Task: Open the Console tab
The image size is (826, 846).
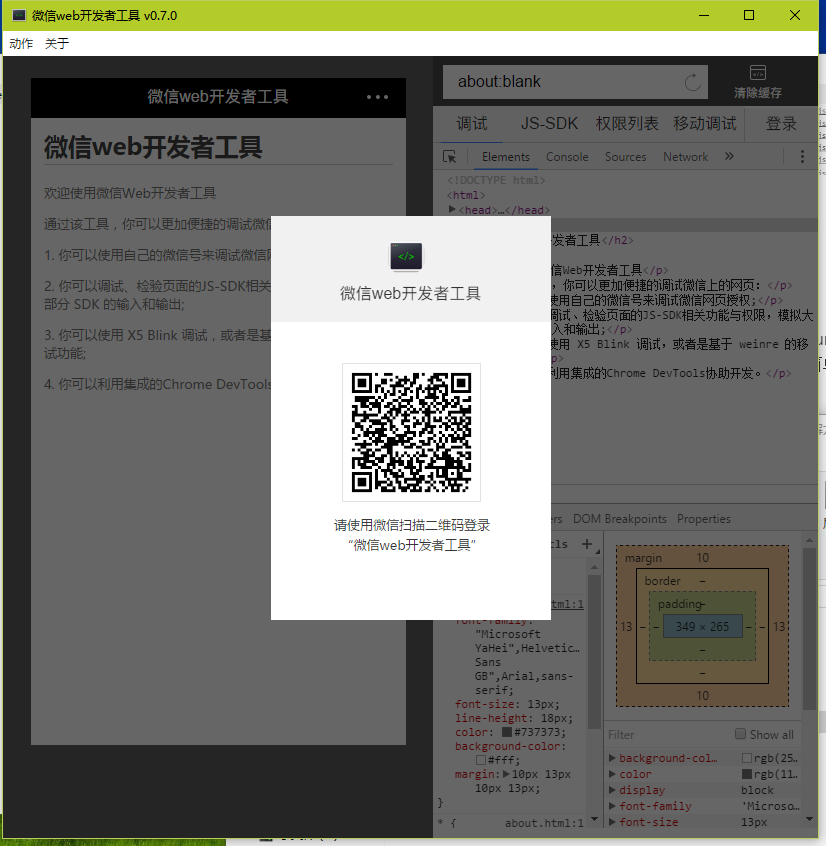Action: click(x=567, y=157)
